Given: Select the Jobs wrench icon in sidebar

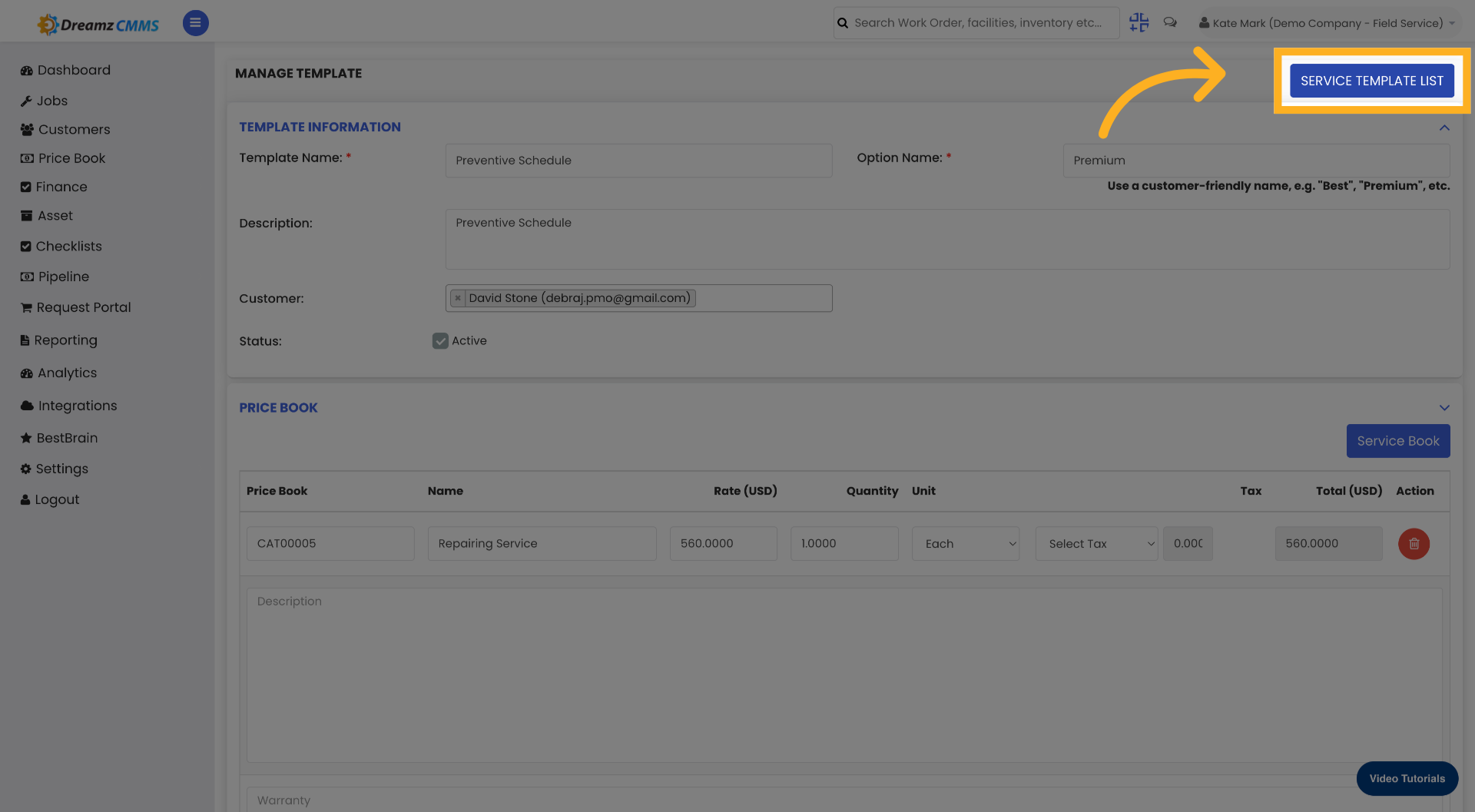Looking at the screenshot, I should 27,101.
